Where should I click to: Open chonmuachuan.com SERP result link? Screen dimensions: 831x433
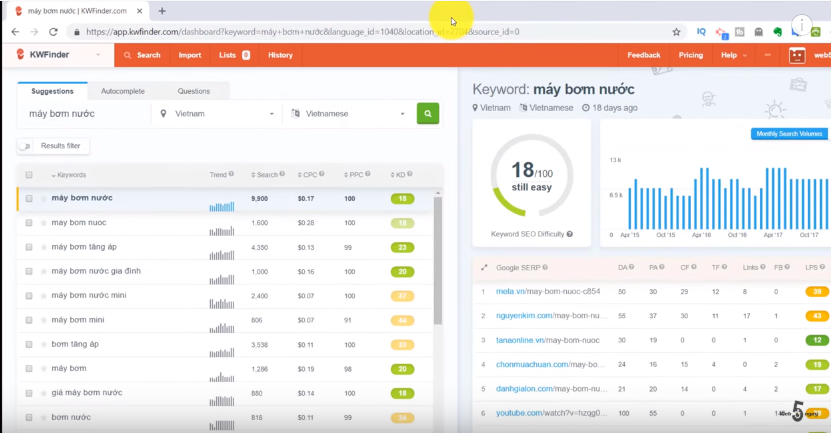[550, 365]
